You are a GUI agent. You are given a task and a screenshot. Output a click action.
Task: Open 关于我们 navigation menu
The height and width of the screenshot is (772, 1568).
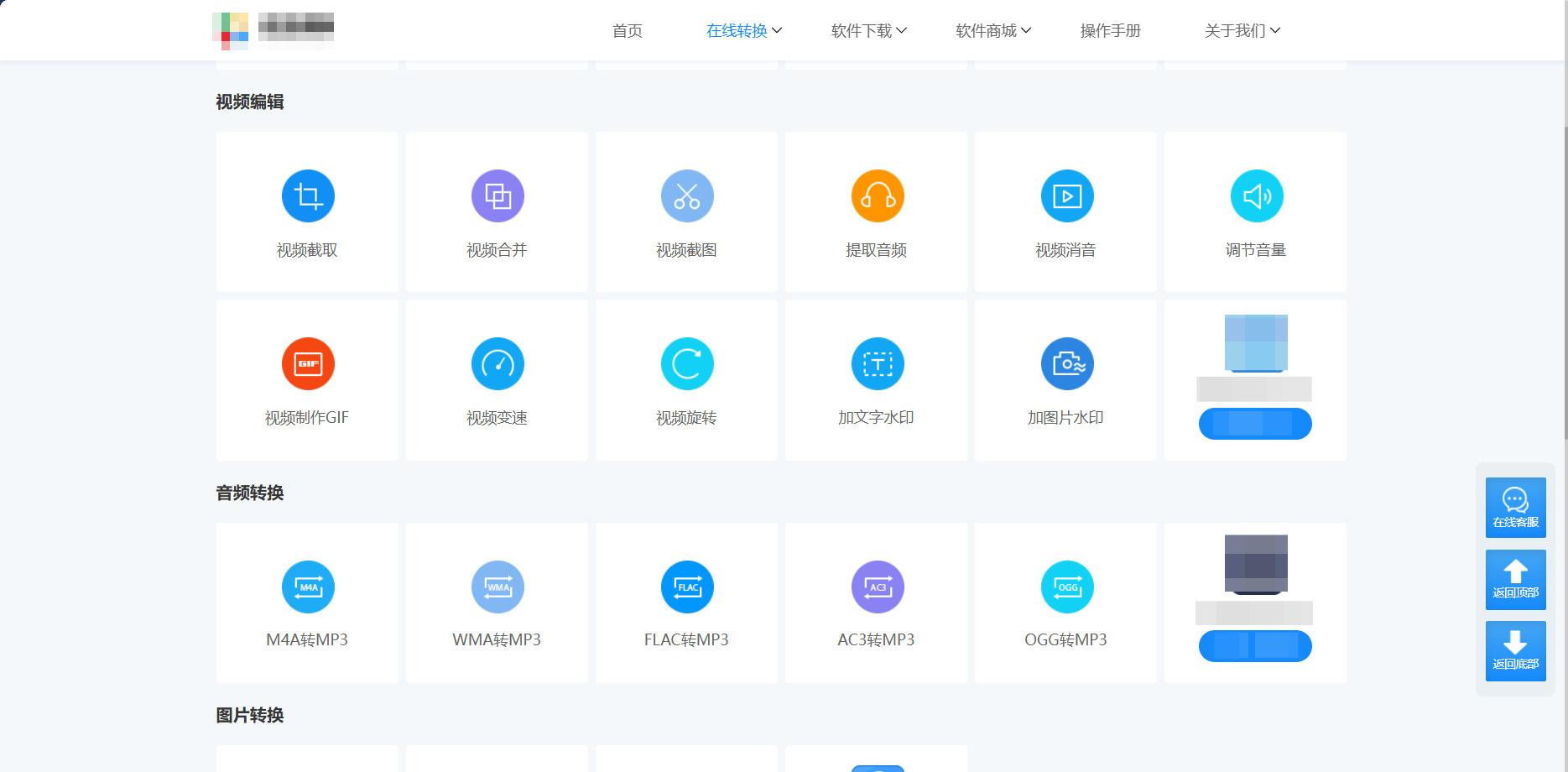1242,31
